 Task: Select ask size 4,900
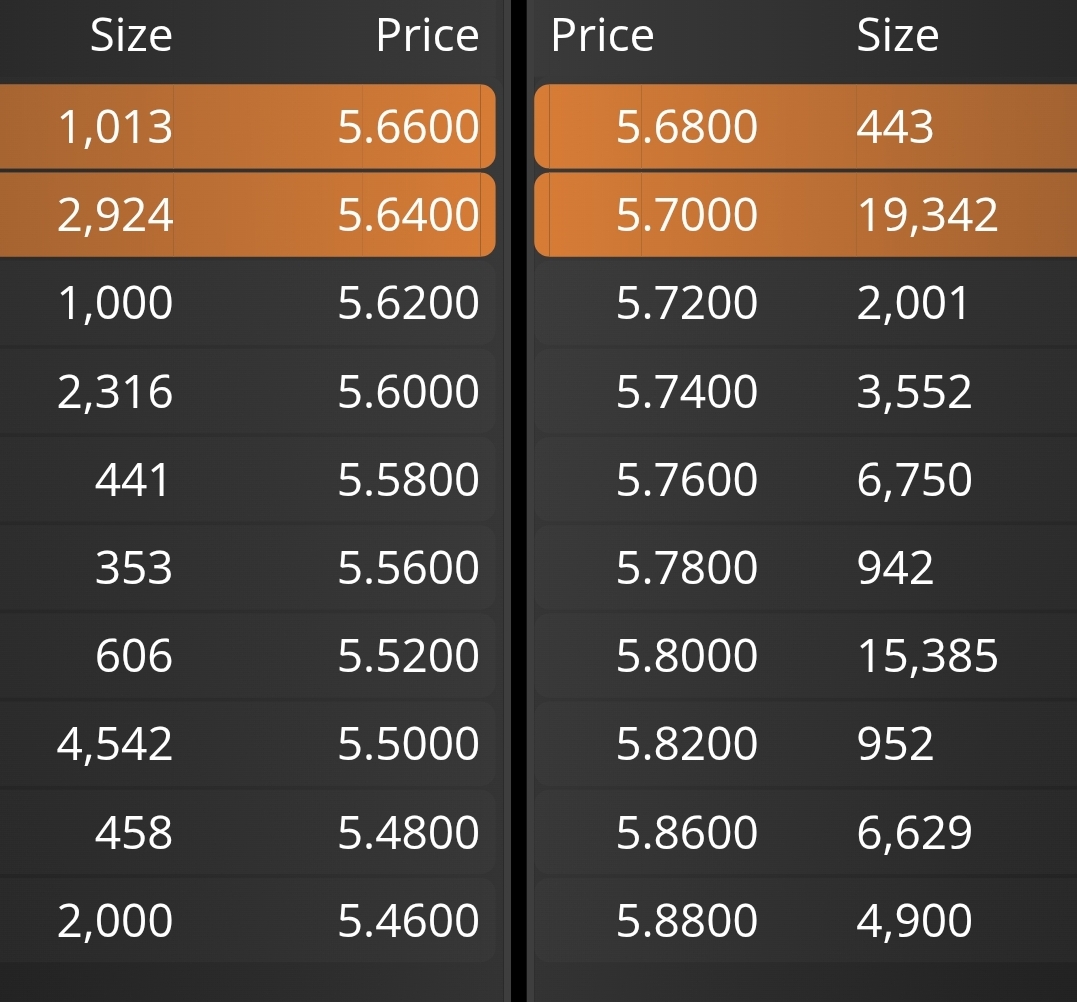[914, 920]
